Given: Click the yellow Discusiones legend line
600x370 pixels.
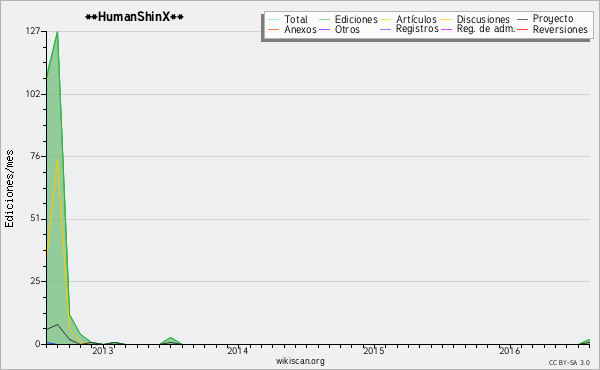Looking at the screenshot, I should coord(447,20).
